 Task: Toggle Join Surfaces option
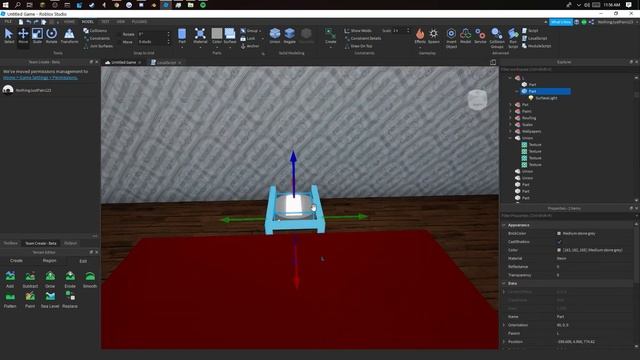tap(98, 46)
